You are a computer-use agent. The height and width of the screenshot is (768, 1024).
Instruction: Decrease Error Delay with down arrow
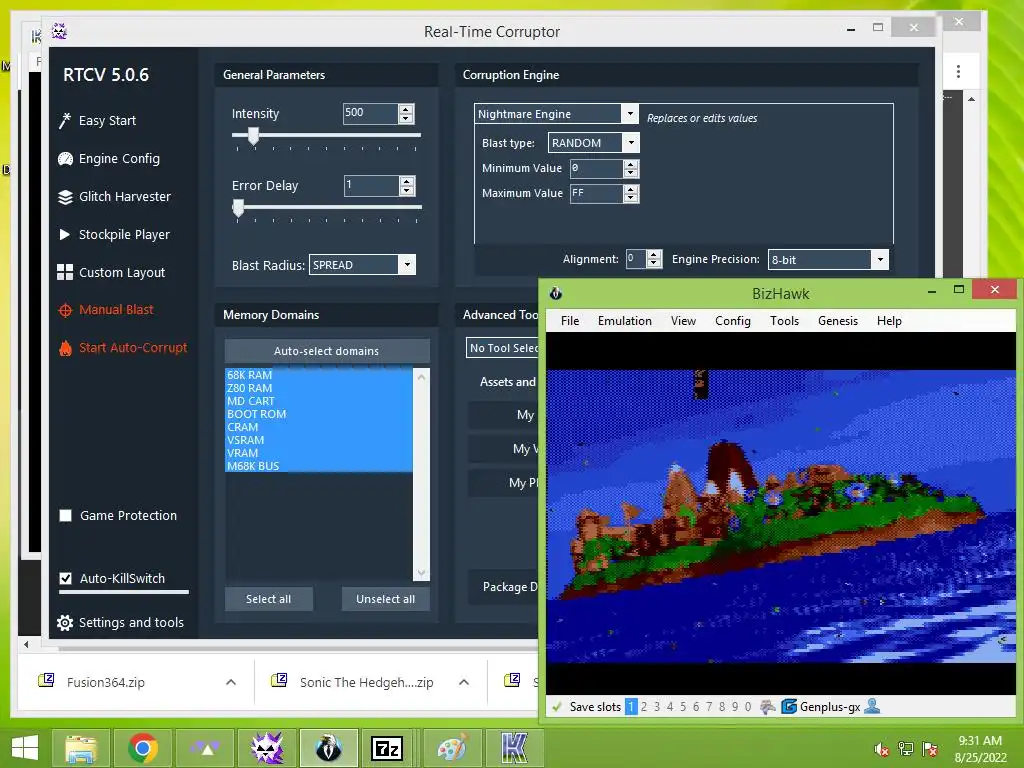pyautogui.click(x=407, y=191)
